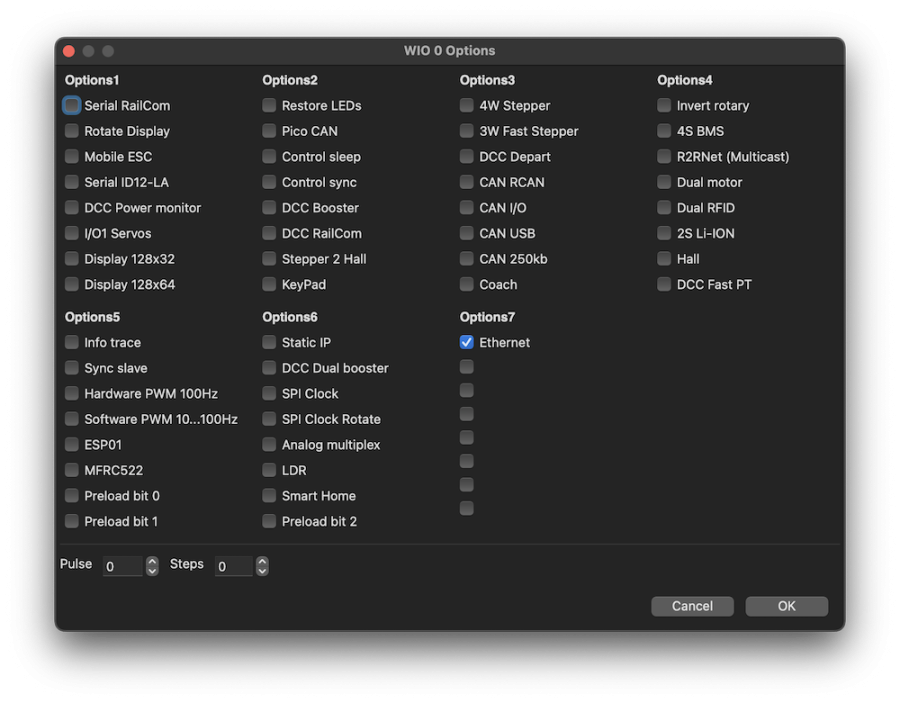Tick the R2RNet (Multicast) checkbox
The image size is (900, 703).
point(664,156)
